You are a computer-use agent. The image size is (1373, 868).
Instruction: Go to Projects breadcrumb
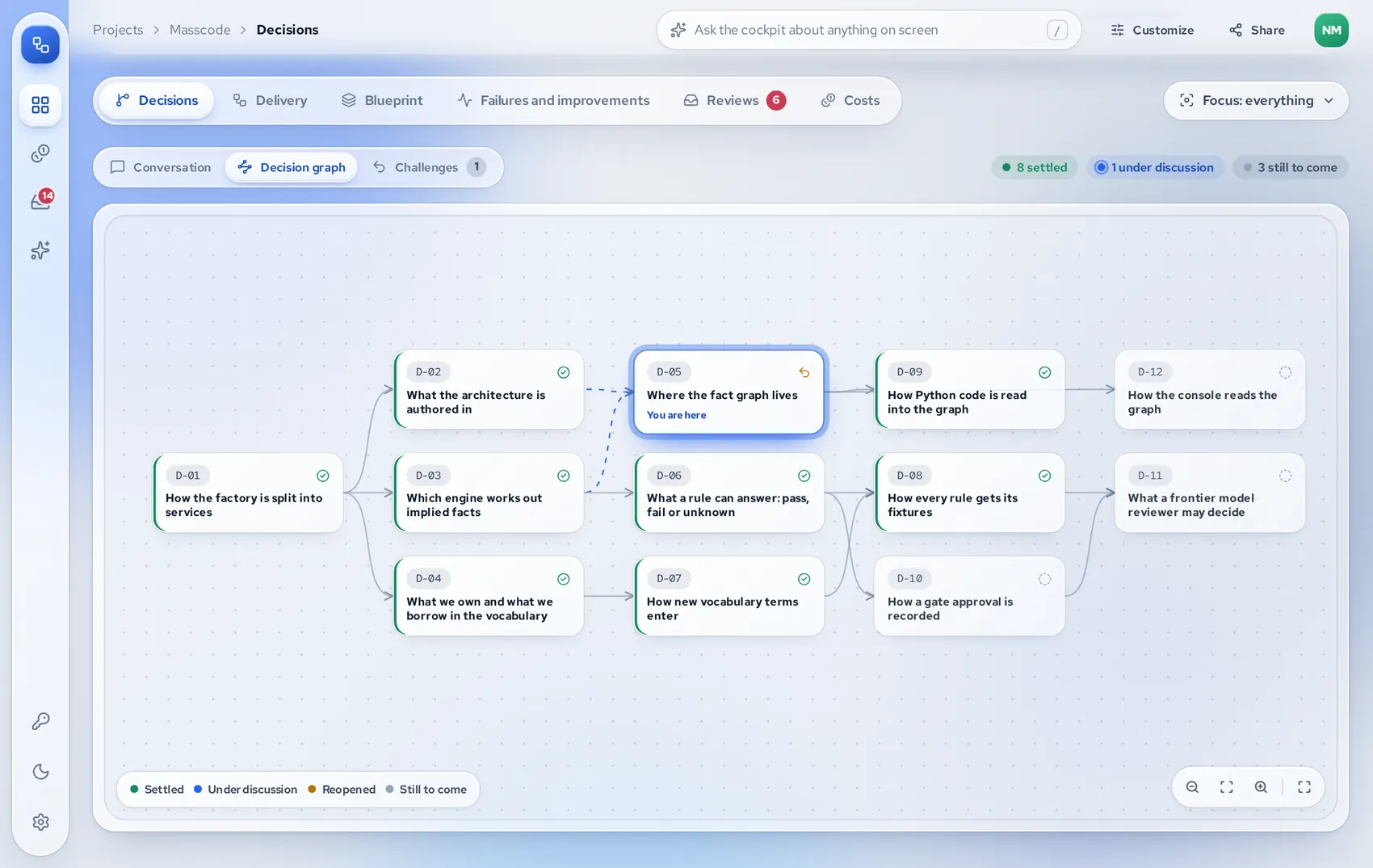pyautogui.click(x=118, y=30)
